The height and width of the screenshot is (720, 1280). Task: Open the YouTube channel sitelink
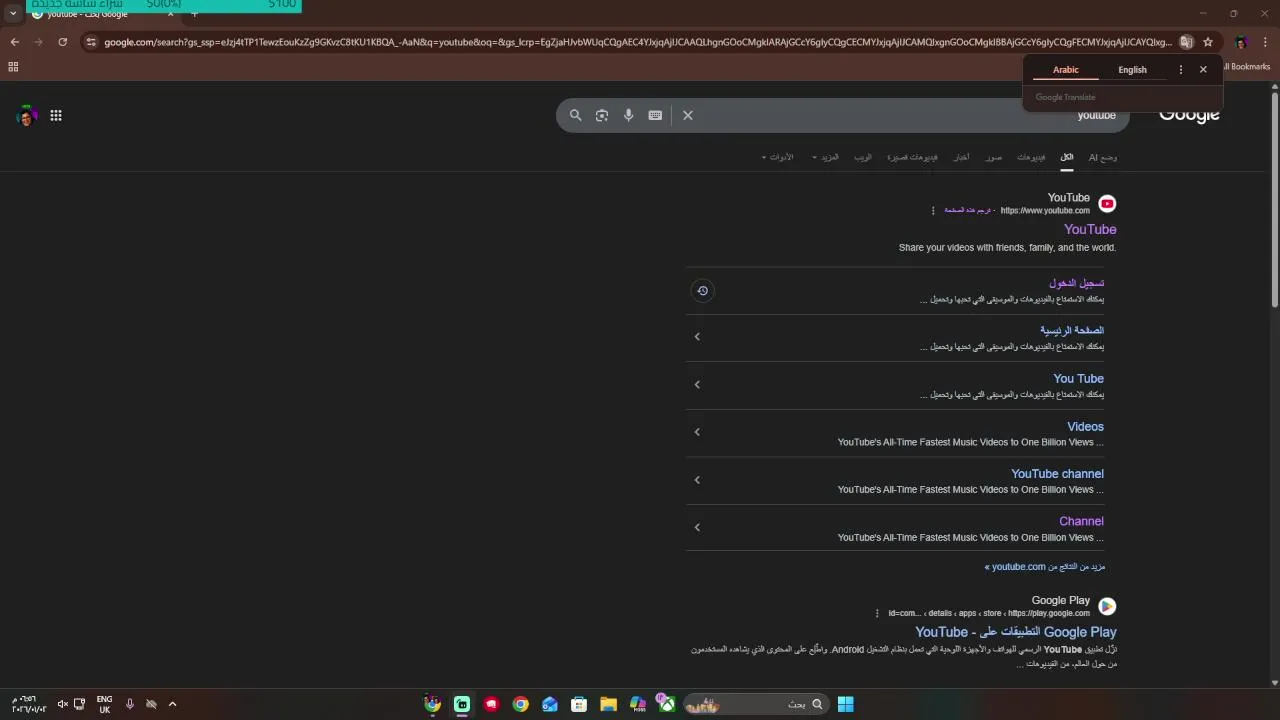pyautogui.click(x=1057, y=474)
